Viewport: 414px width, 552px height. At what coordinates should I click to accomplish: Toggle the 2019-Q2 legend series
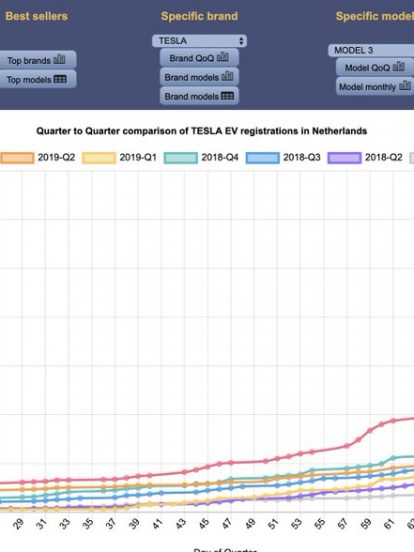point(38,157)
